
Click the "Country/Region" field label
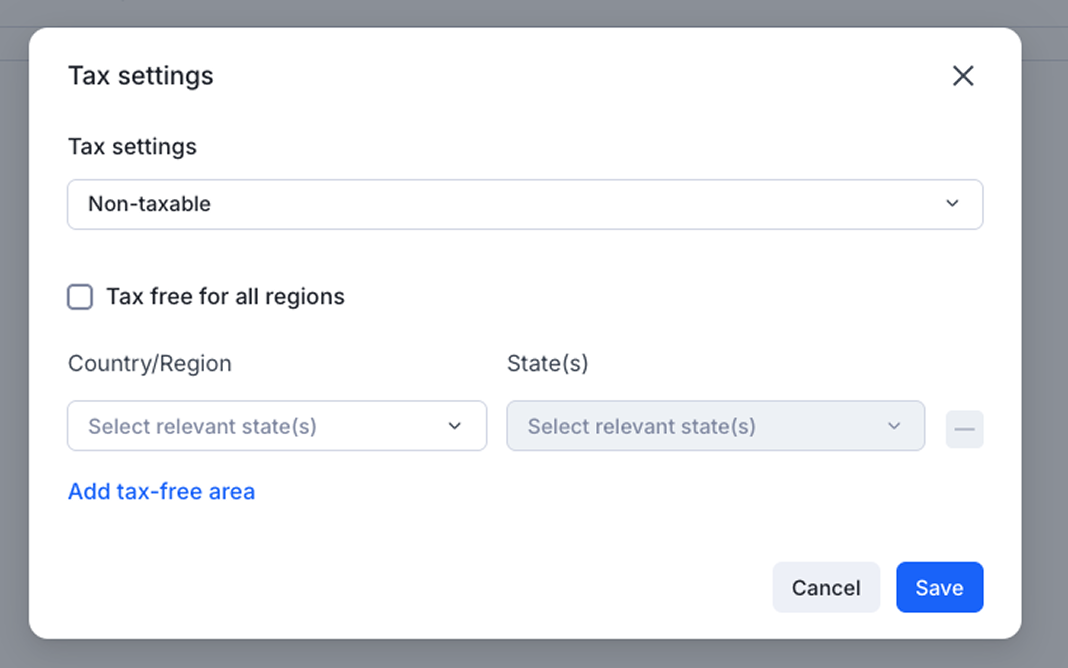pyautogui.click(x=149, y=363)
